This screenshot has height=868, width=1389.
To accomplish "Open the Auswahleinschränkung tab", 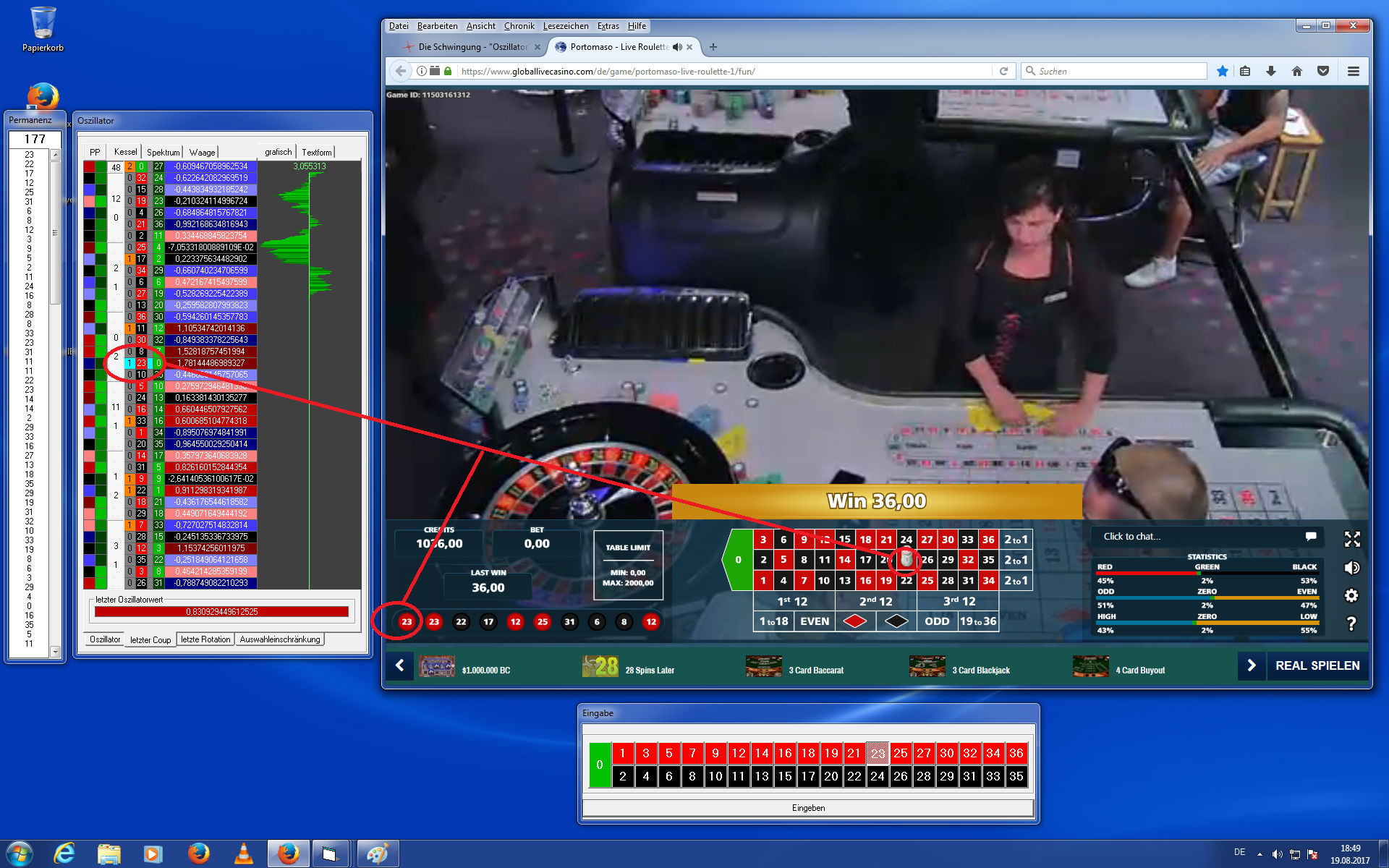I will point(279,639).
